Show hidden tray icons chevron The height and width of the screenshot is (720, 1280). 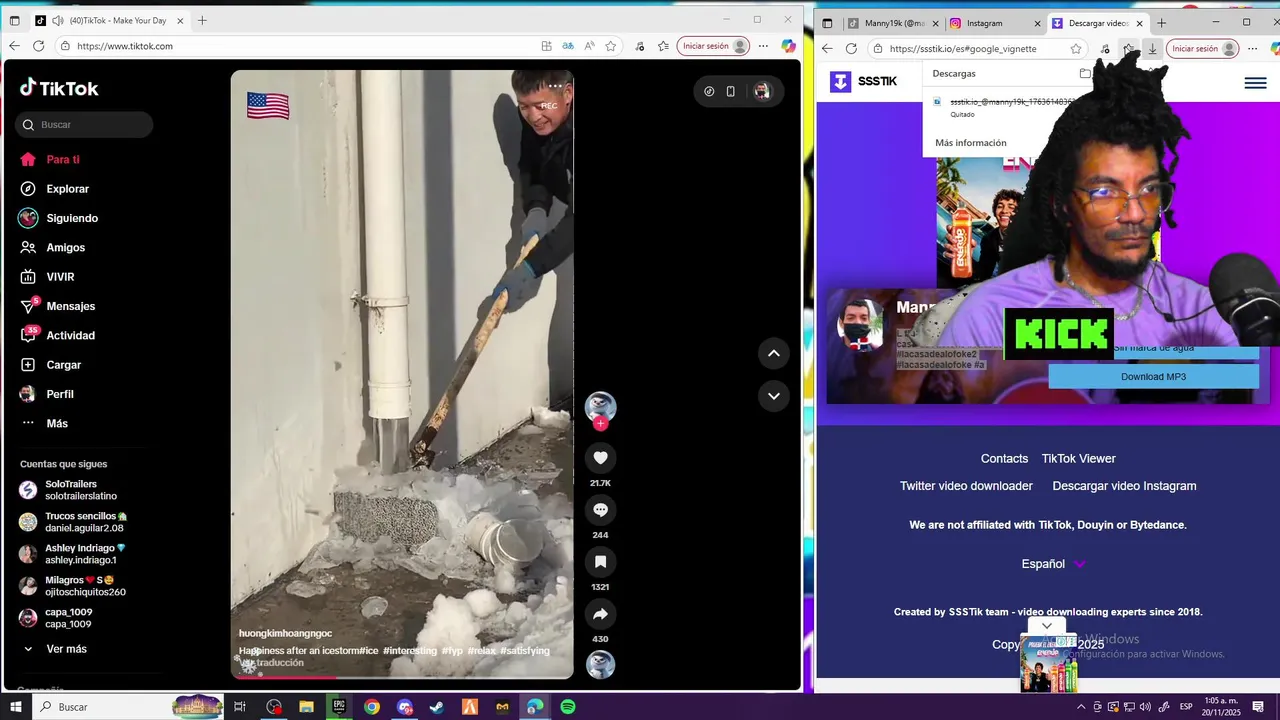point(1081,707)
